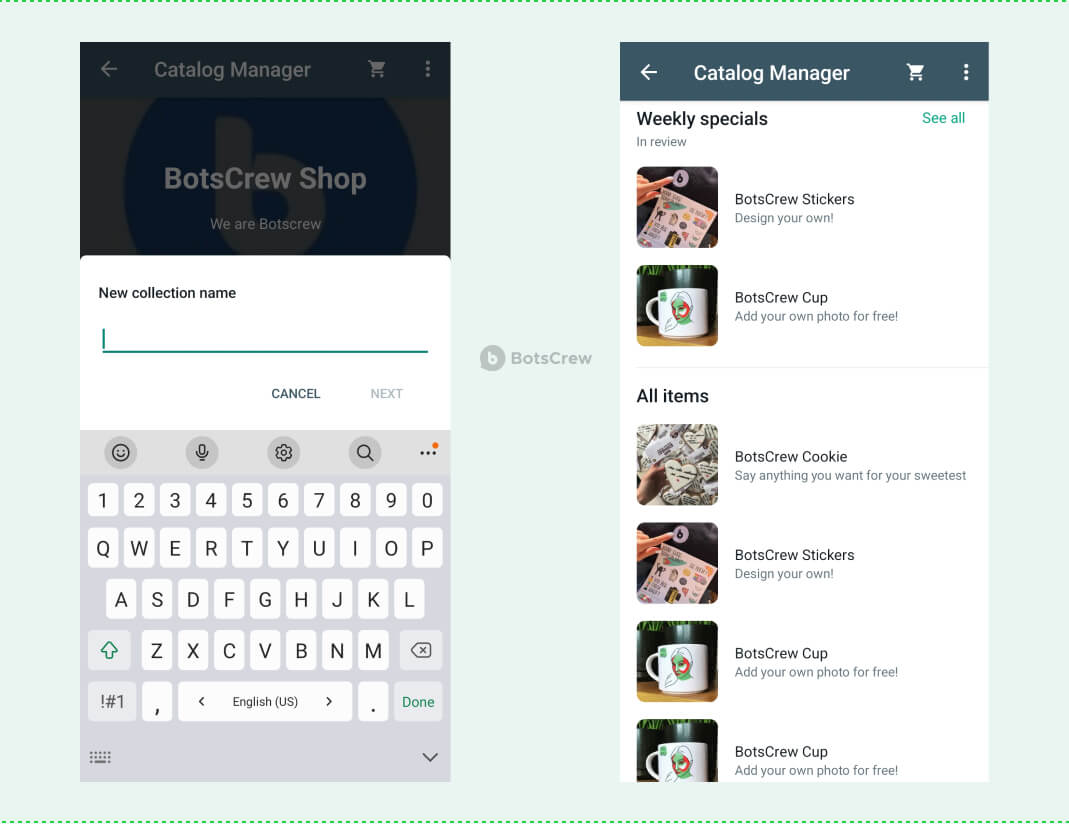
Task: Select 'Weekly specials' heading
Action: coord(702,119)
